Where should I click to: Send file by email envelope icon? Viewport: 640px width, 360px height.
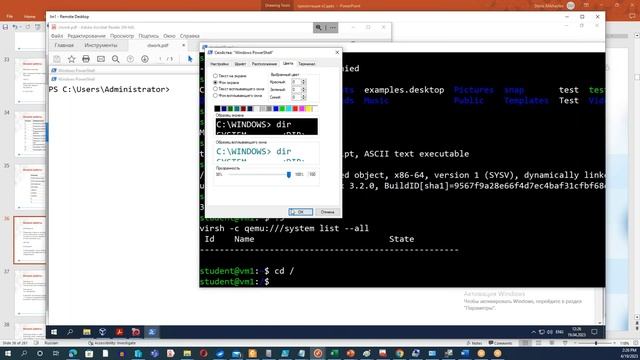(x=101, y=59)
